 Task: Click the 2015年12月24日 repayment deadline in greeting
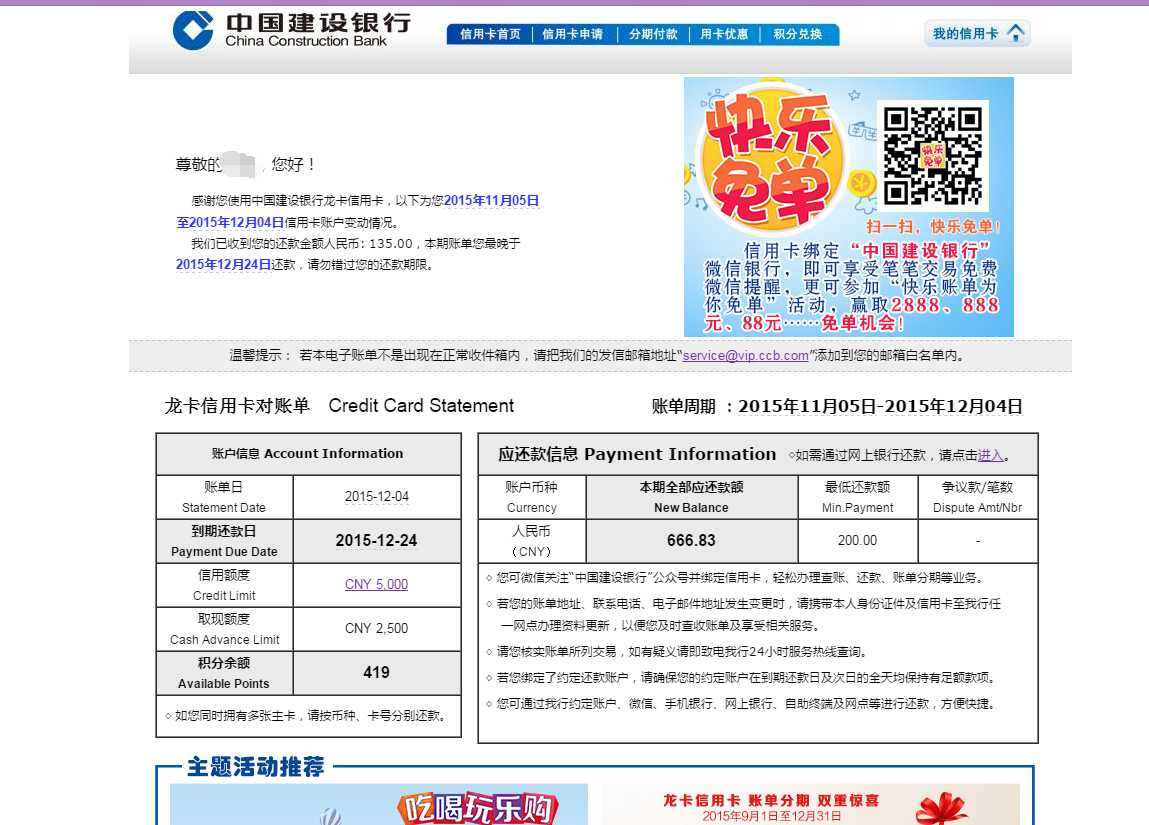(223, 264)
